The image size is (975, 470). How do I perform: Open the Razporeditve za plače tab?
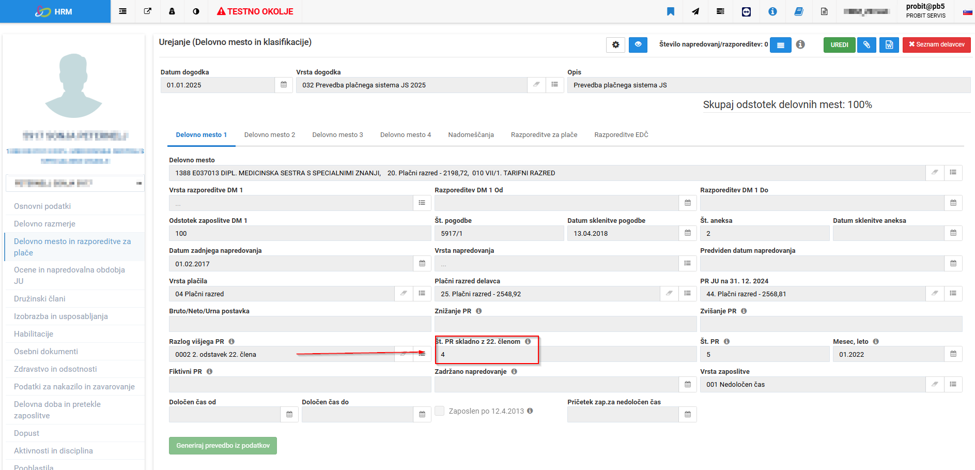tap(544, 134)
